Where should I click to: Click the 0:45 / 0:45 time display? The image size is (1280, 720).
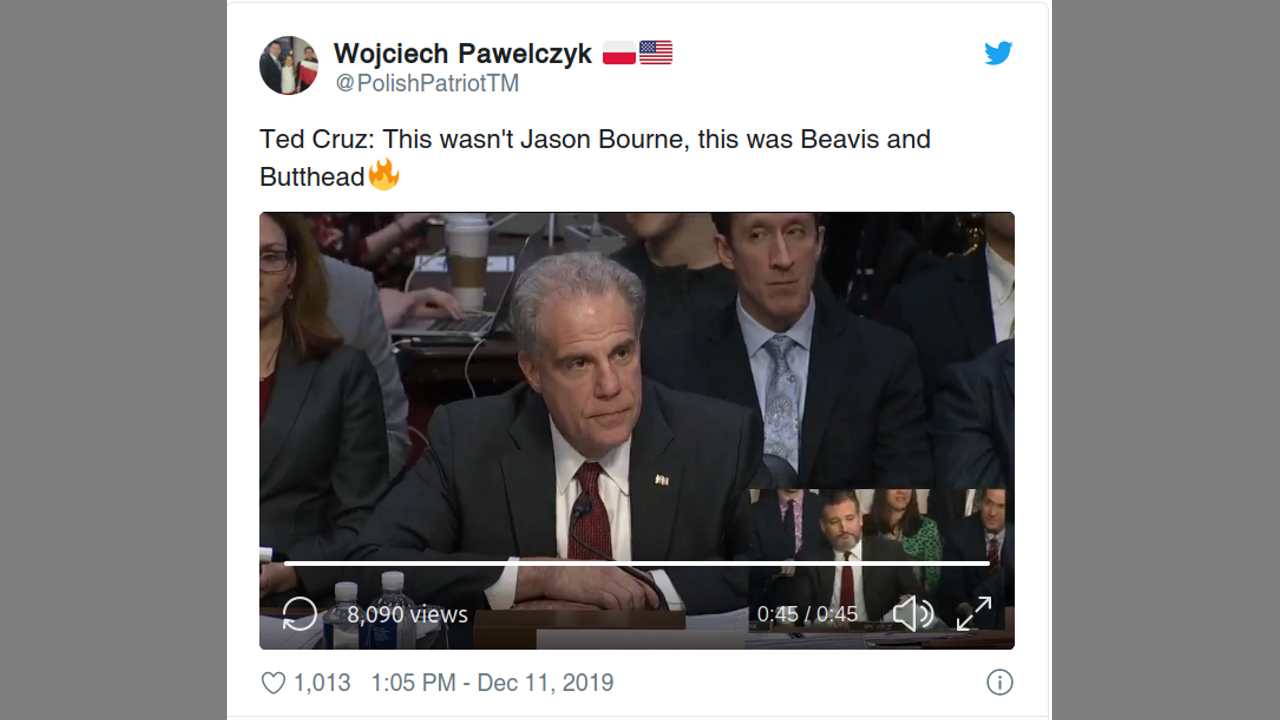(x=807, y=614)
